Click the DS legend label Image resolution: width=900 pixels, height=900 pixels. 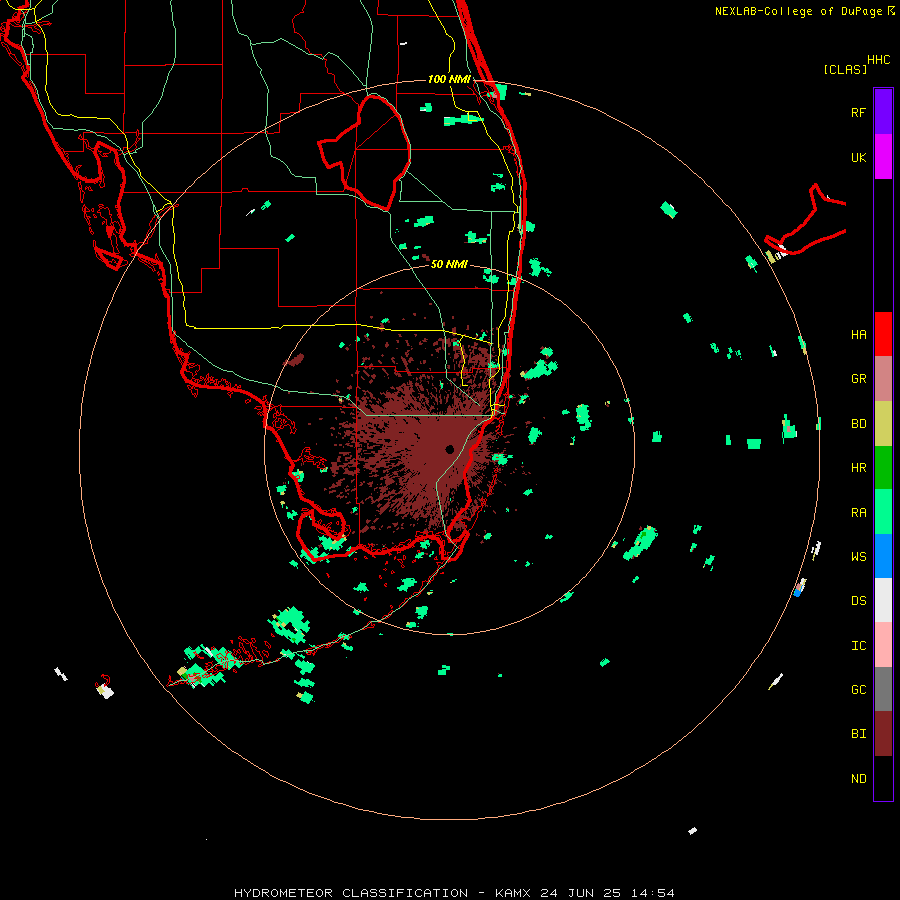[x=858, y=601]
